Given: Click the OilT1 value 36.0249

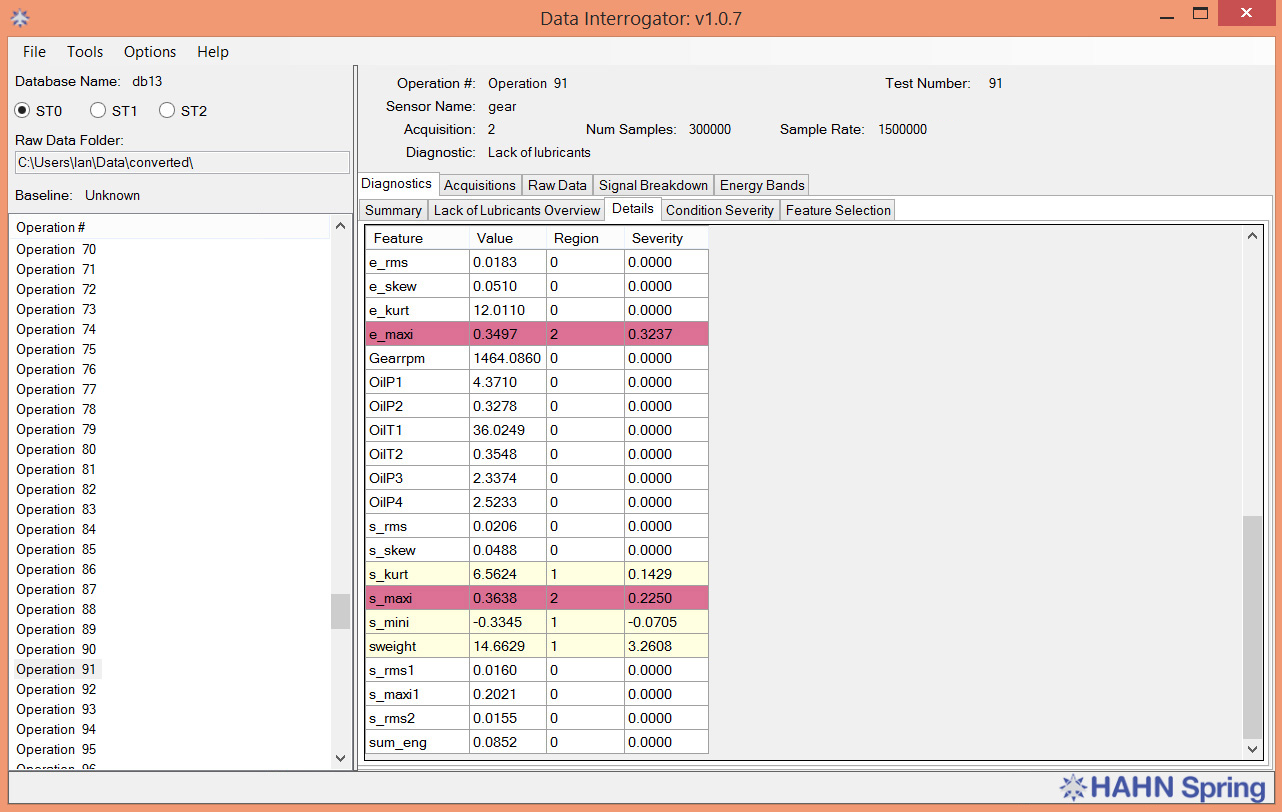Looking at the screenshot, I should pos(508,430).
